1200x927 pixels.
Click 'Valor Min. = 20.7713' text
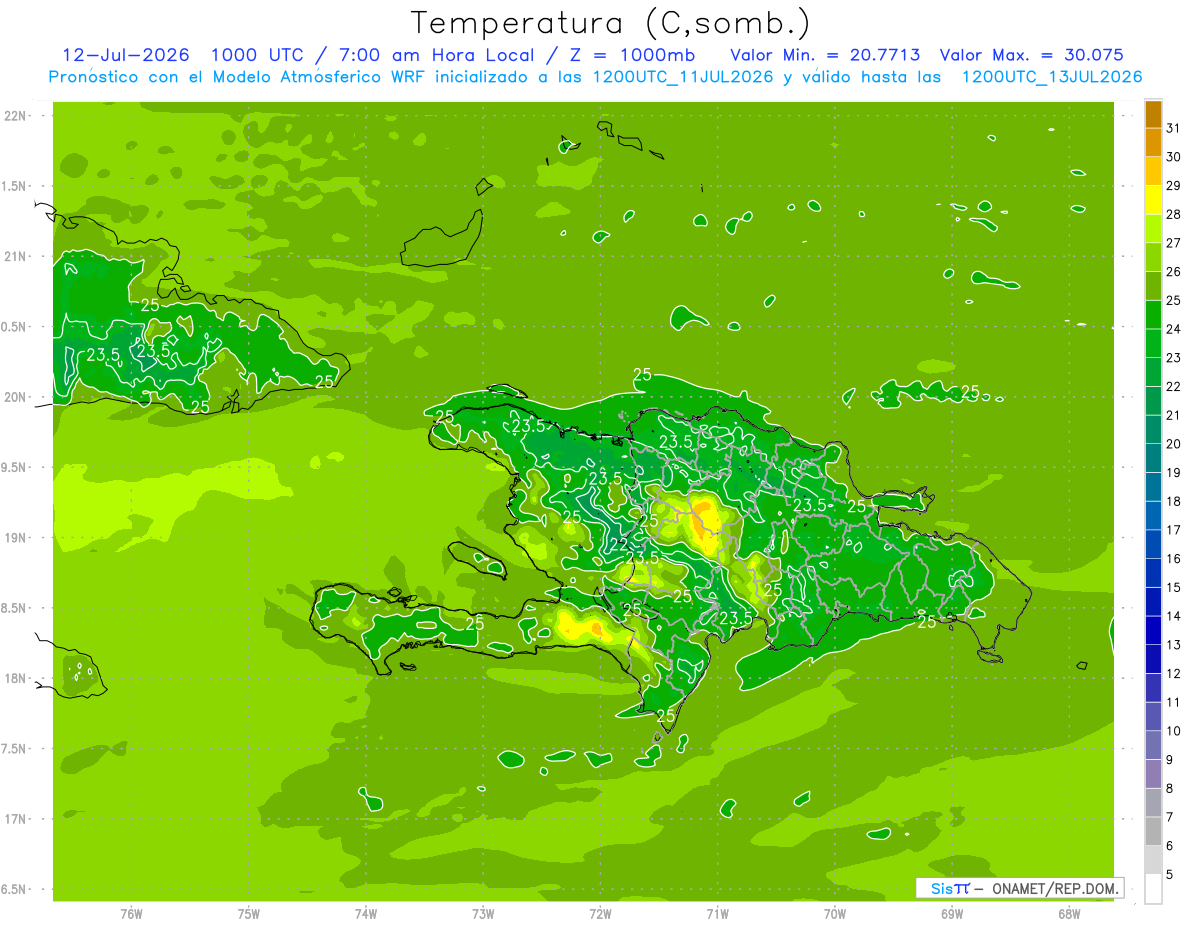coord(825,55)
